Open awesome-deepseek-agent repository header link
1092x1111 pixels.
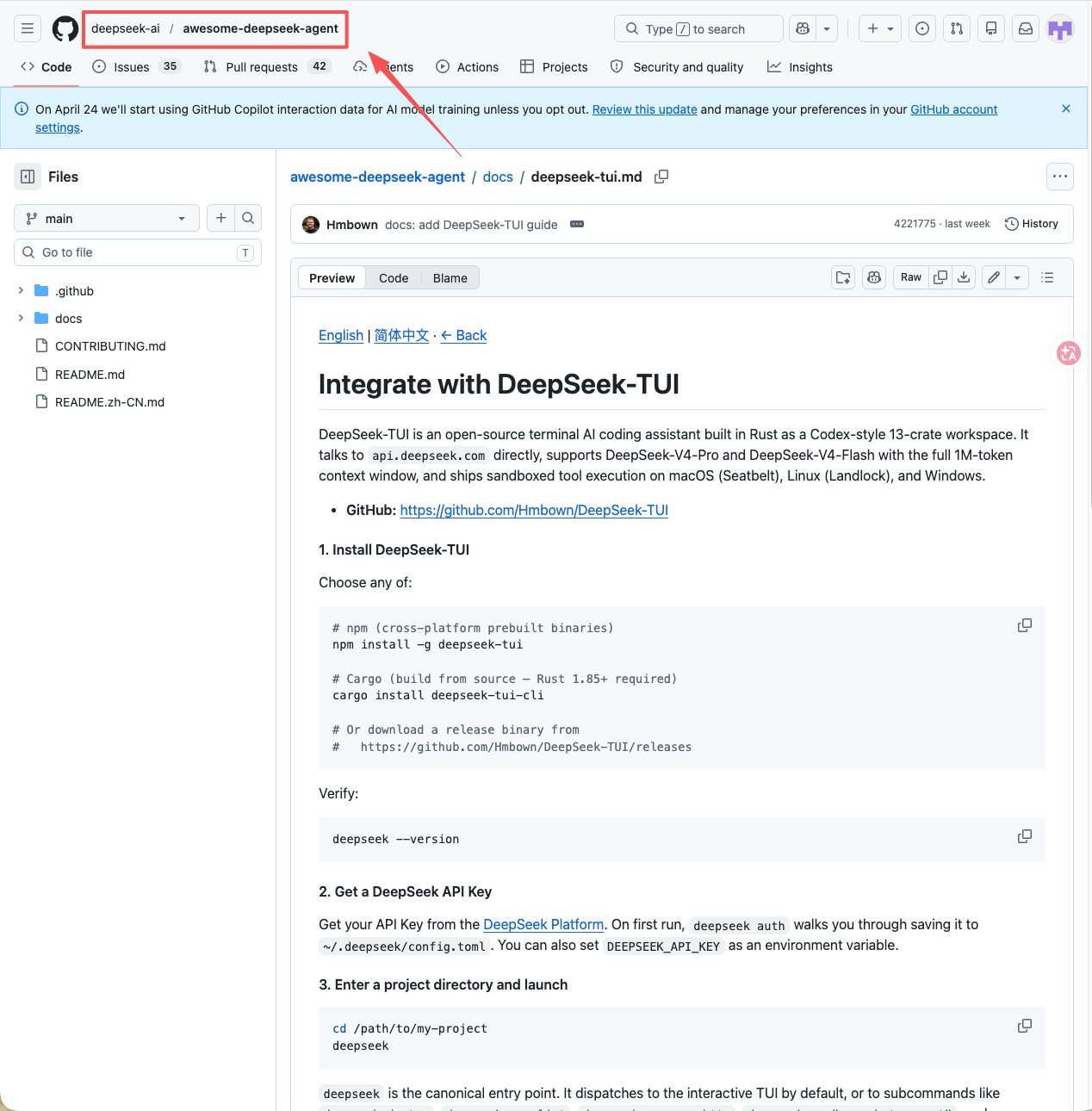[x=260, y=28]
